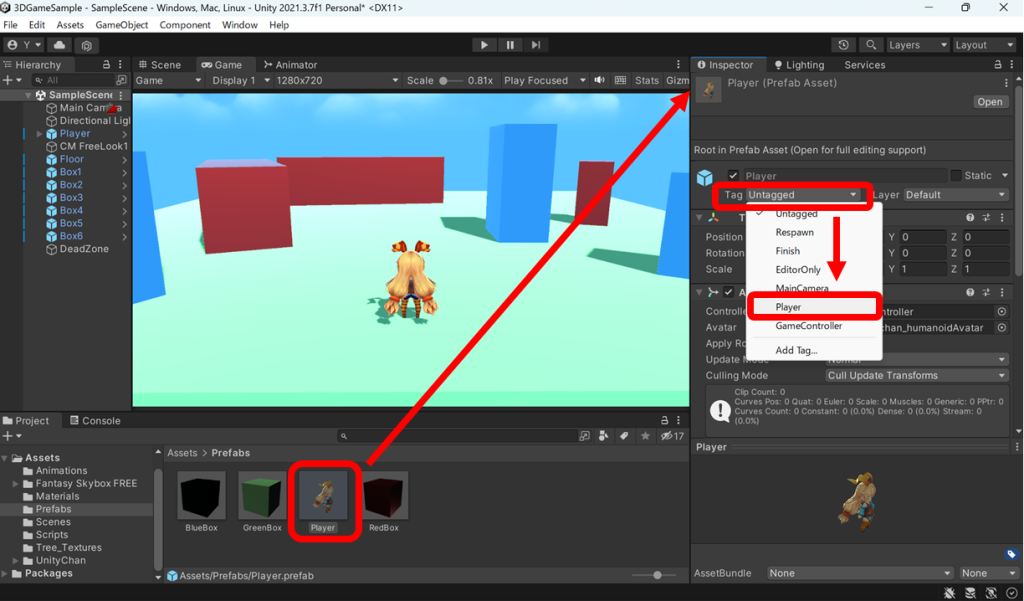Mute game audio in the Game view
The image size is (1024, 601).
click(598, 80)
